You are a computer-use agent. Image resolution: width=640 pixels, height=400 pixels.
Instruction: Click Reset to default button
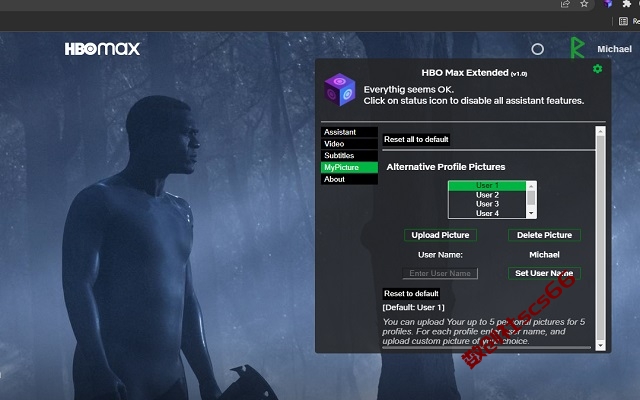pyautogui.click(x=411, y=293)
